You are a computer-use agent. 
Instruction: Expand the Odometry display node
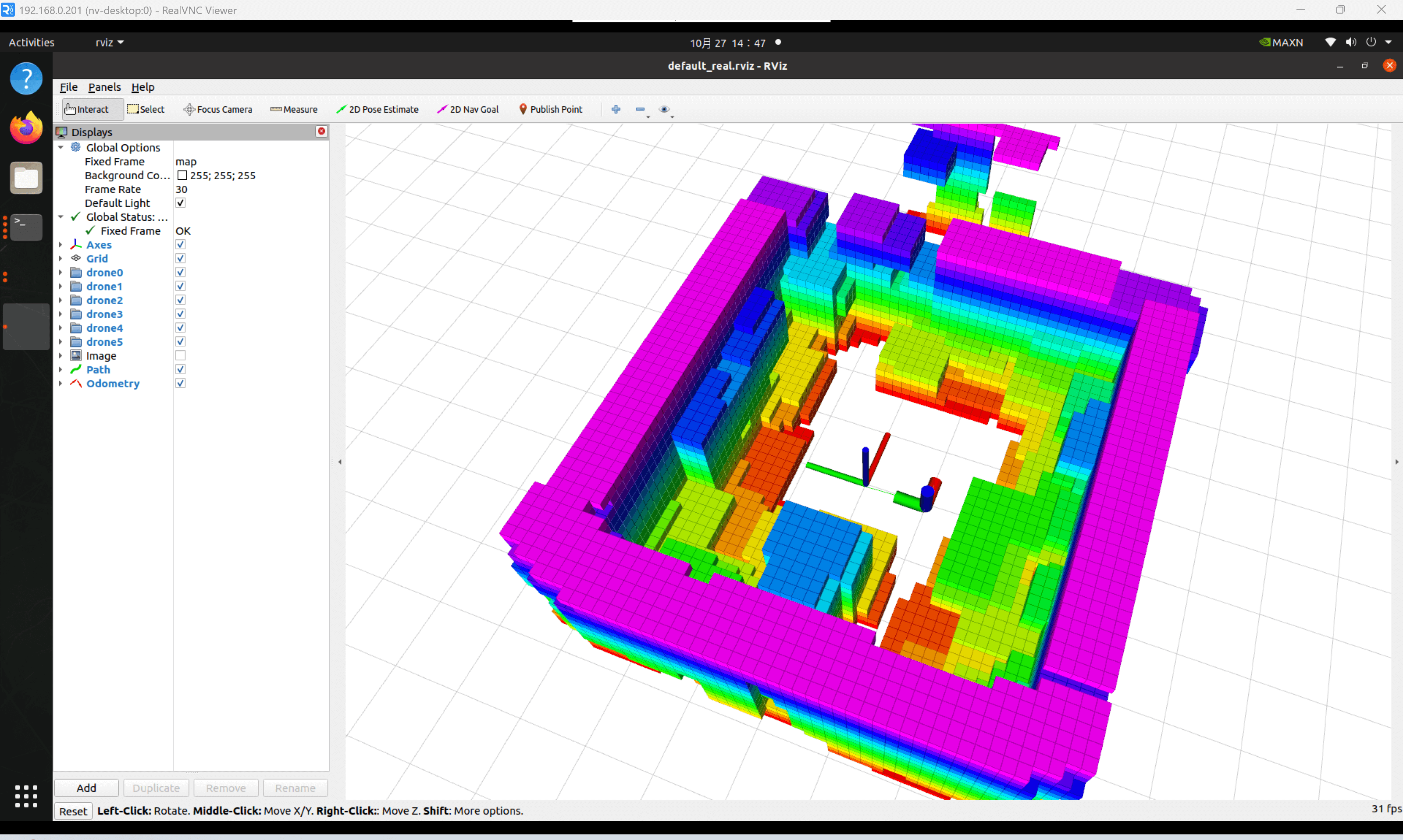pyautogui.click(x=61, y=383)
